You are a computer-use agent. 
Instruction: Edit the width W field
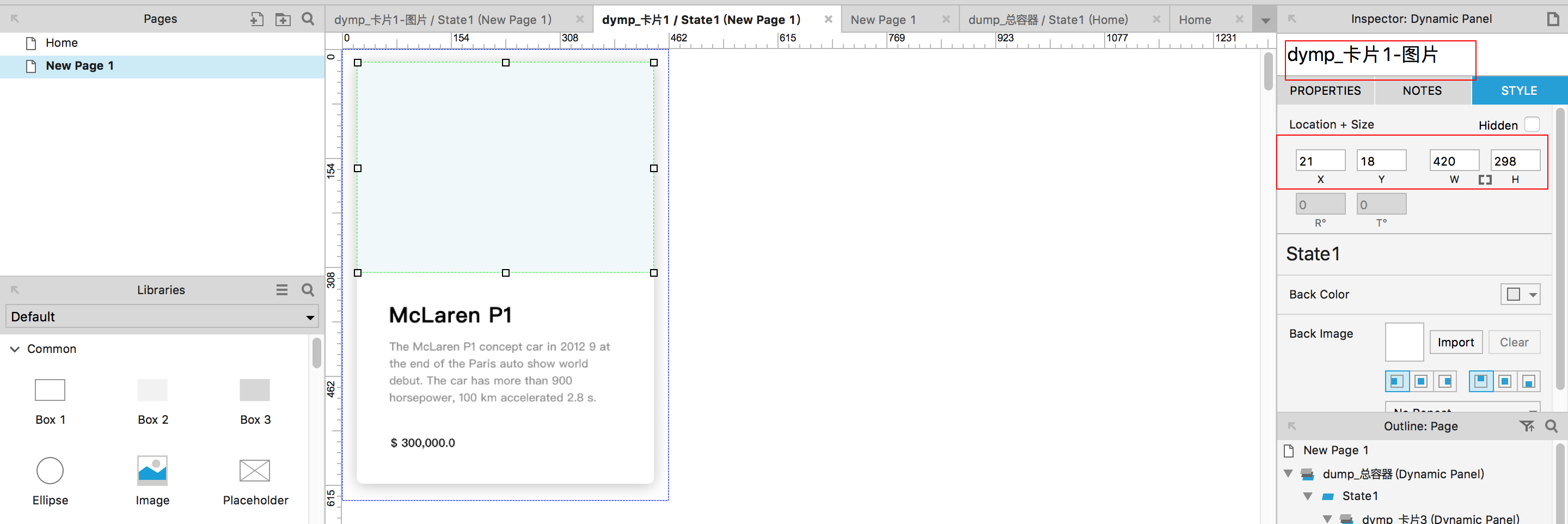click(1454, 161)
